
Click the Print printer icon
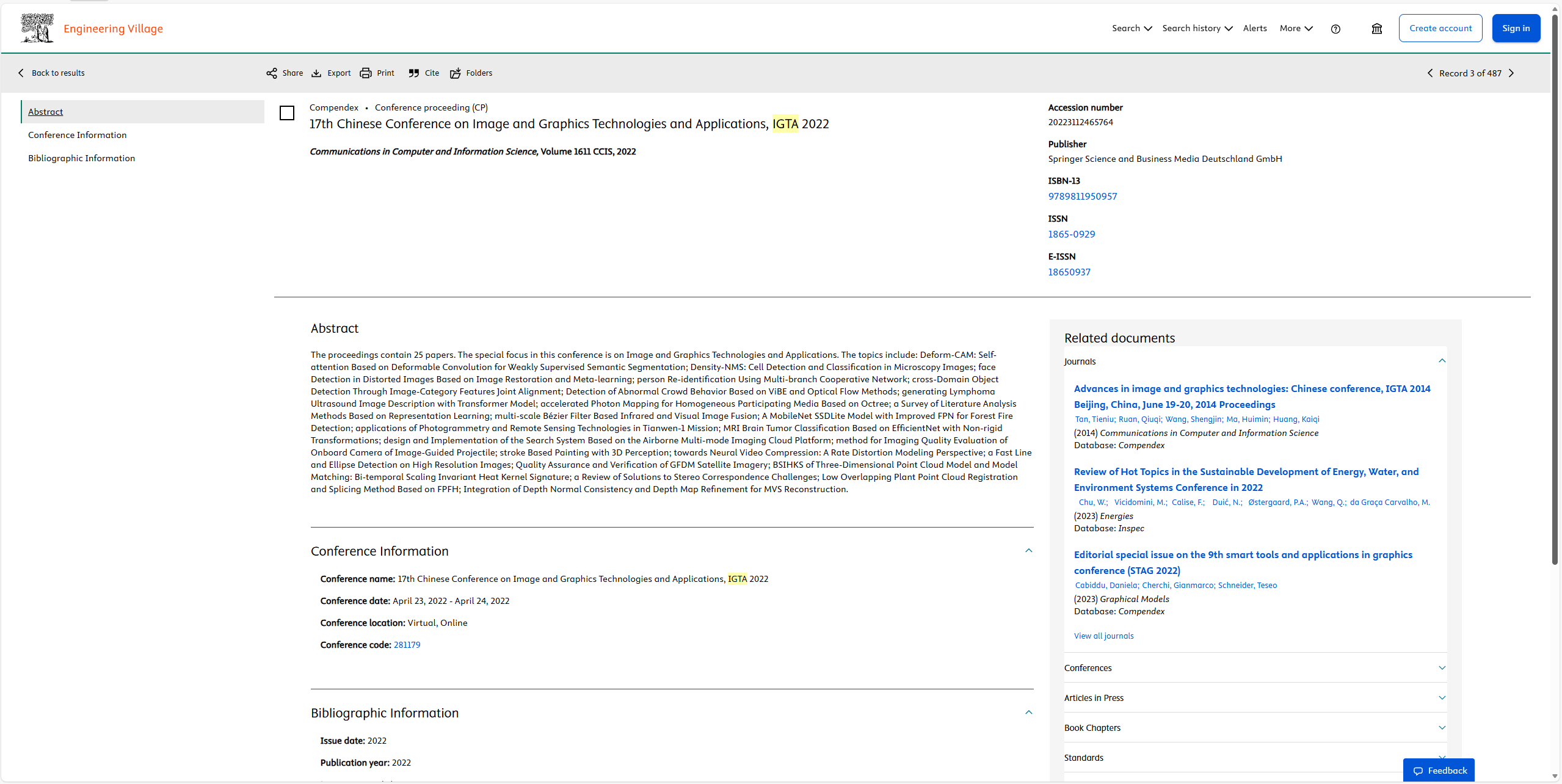click(x=366, y=73)
